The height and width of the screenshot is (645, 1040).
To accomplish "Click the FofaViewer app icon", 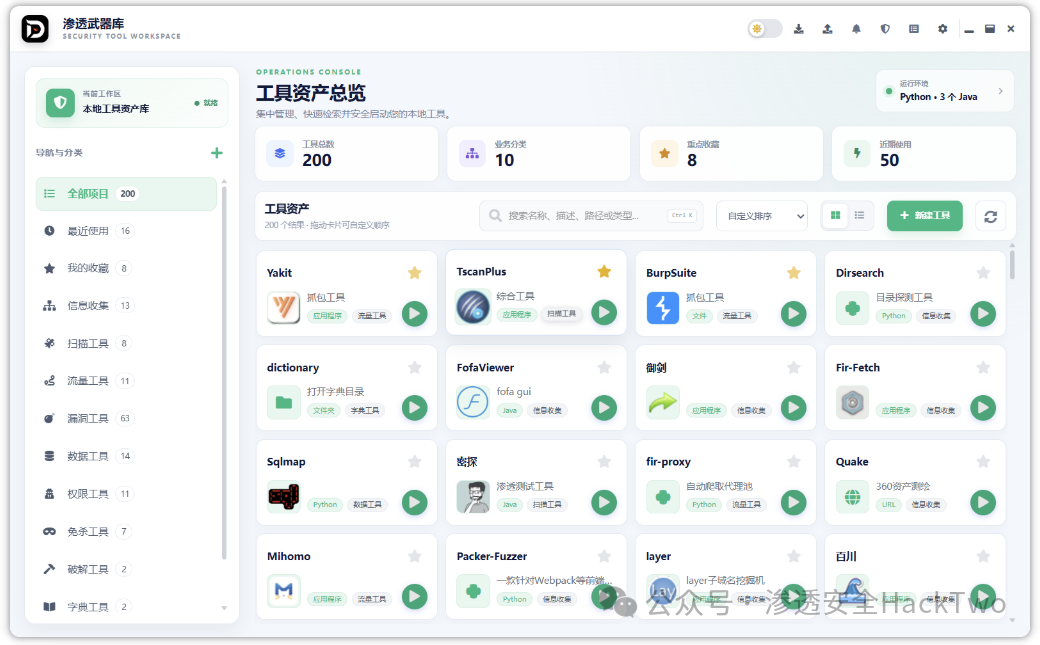I will click(x=473, y=402).
